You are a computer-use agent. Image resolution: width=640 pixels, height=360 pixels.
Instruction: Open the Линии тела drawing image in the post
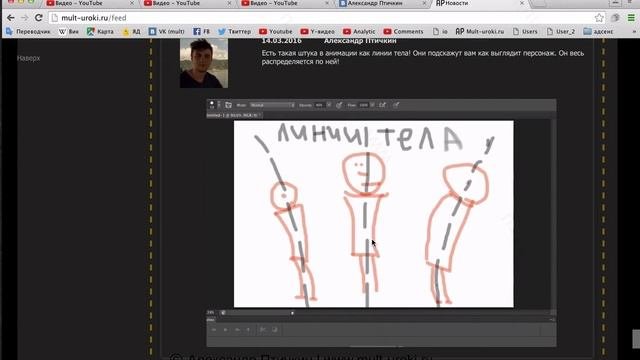pos(381,222)
